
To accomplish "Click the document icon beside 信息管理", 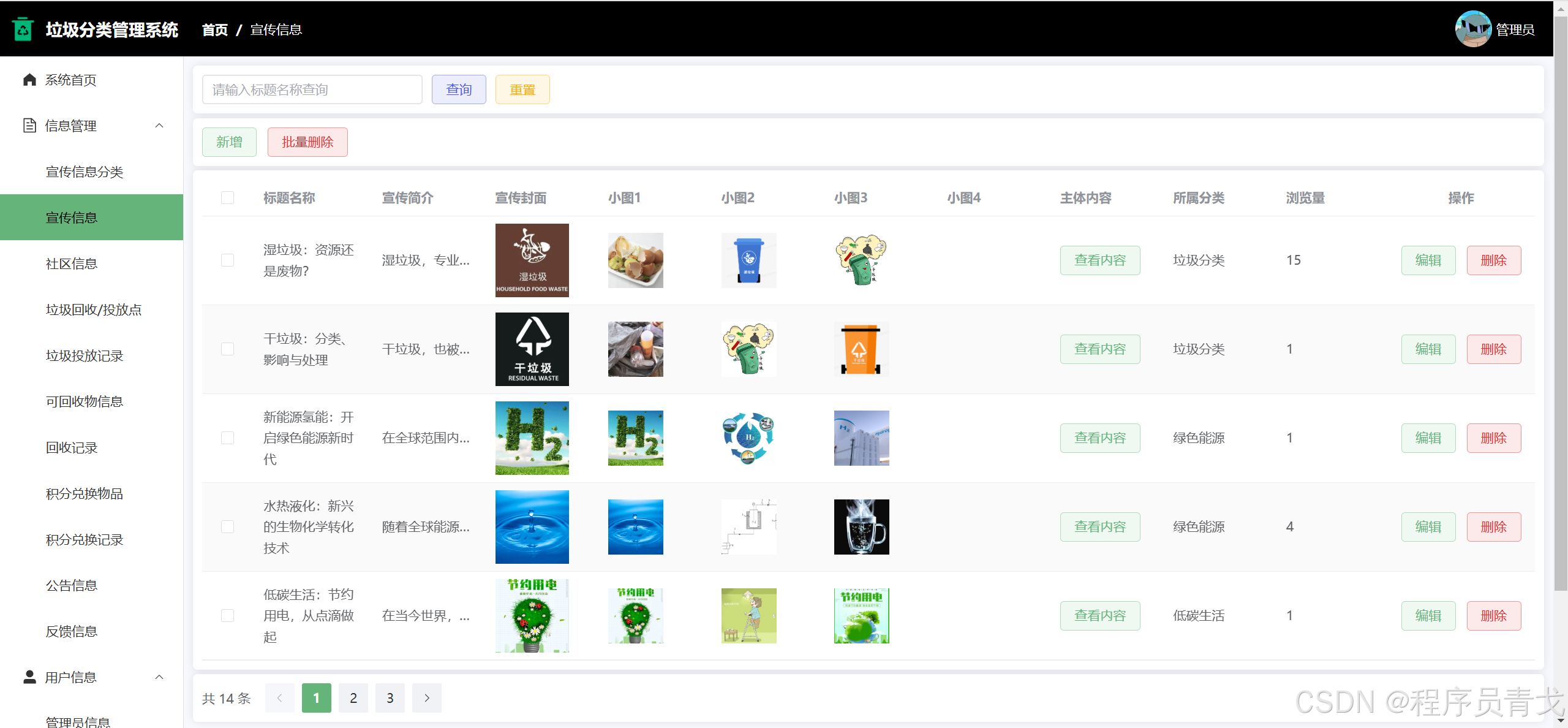I will (x=29, y=126).
